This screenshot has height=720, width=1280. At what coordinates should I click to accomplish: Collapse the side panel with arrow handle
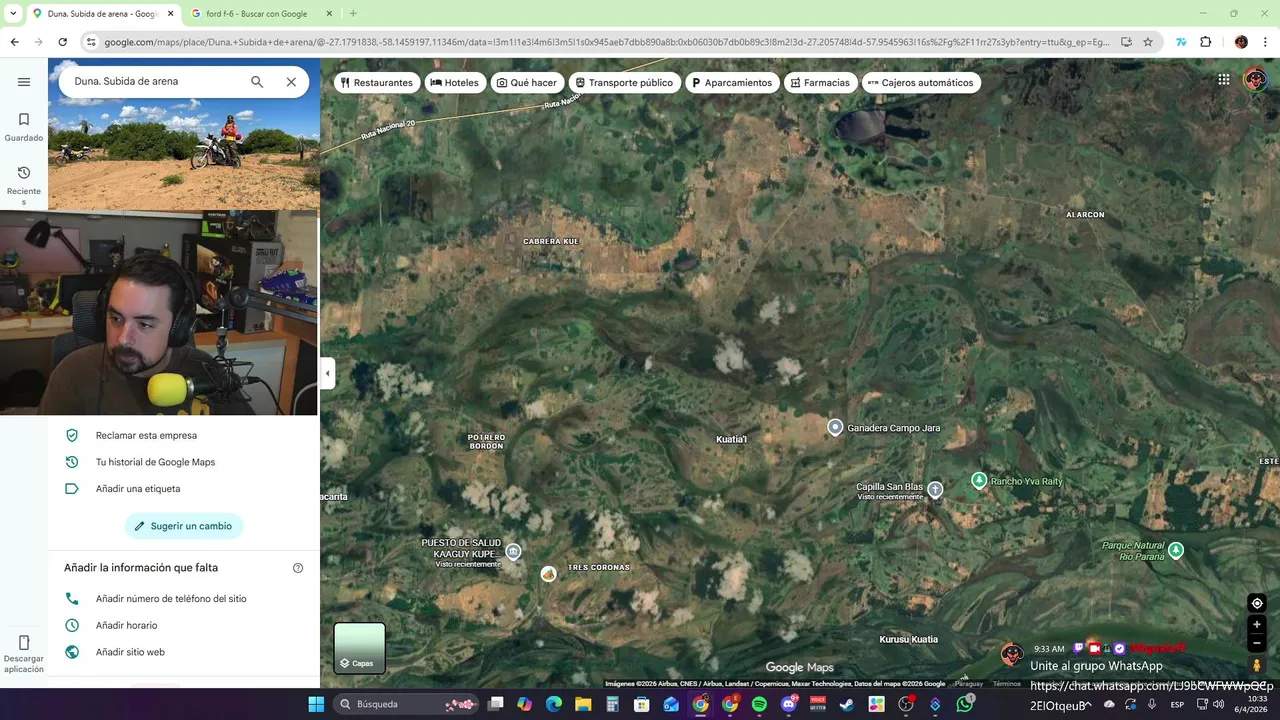click(x=327, y=373)
